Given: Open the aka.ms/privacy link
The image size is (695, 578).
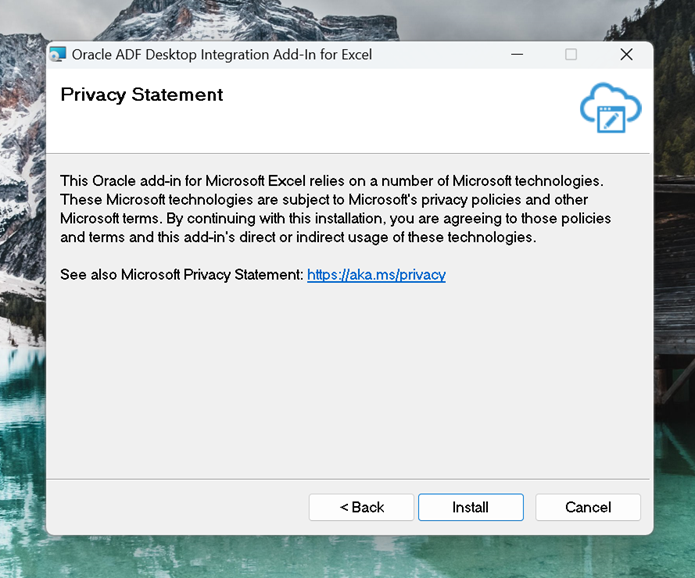Looking at the screenshot, I should click(x=376, y=274).
